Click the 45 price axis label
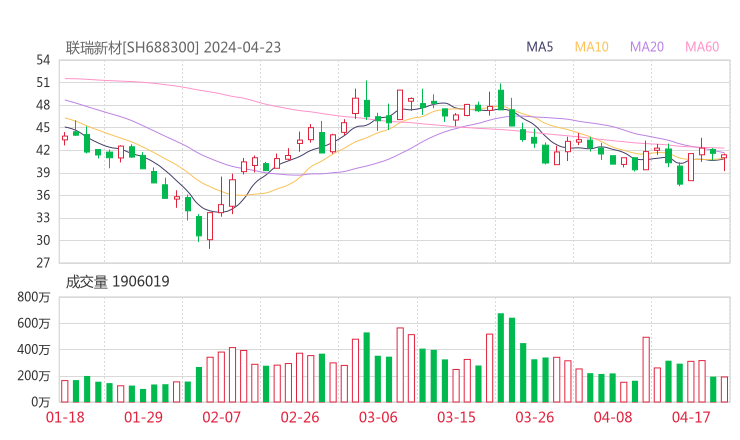The height and width of the screenshot is (440, 740). coord(43,128)
